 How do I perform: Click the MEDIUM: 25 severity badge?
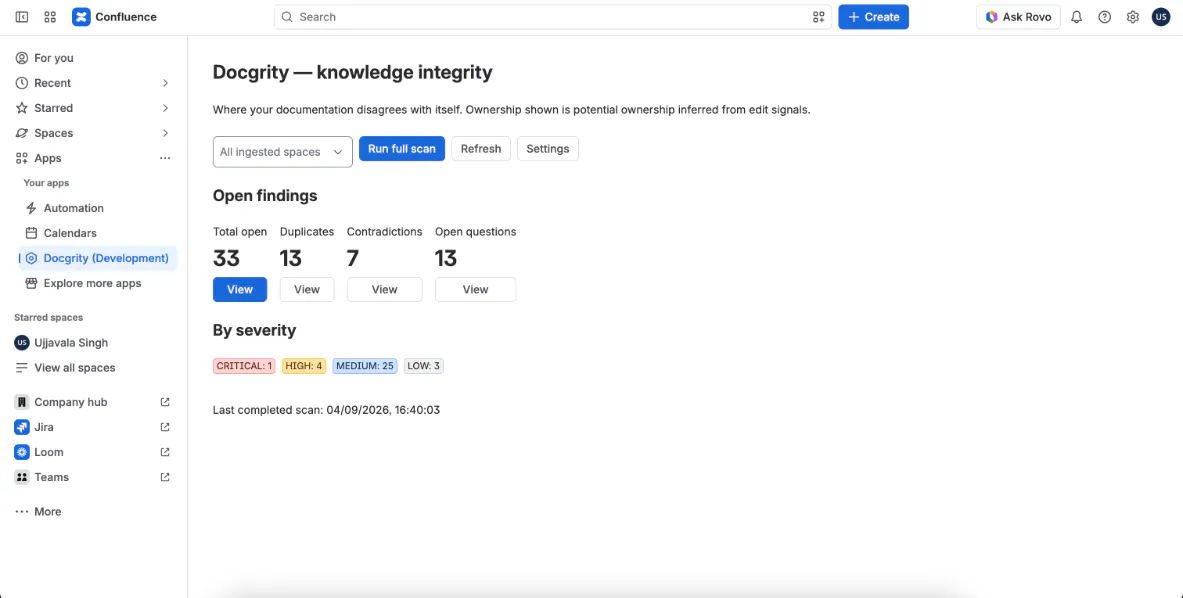click(x=365, y=366)
